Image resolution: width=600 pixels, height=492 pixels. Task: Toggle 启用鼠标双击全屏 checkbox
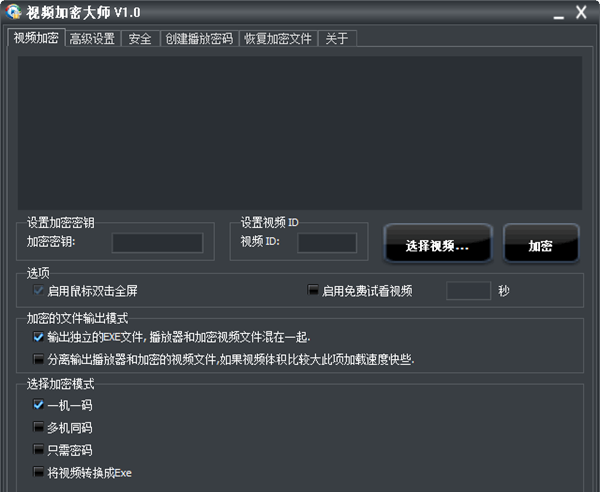click(x=38, y=290)
